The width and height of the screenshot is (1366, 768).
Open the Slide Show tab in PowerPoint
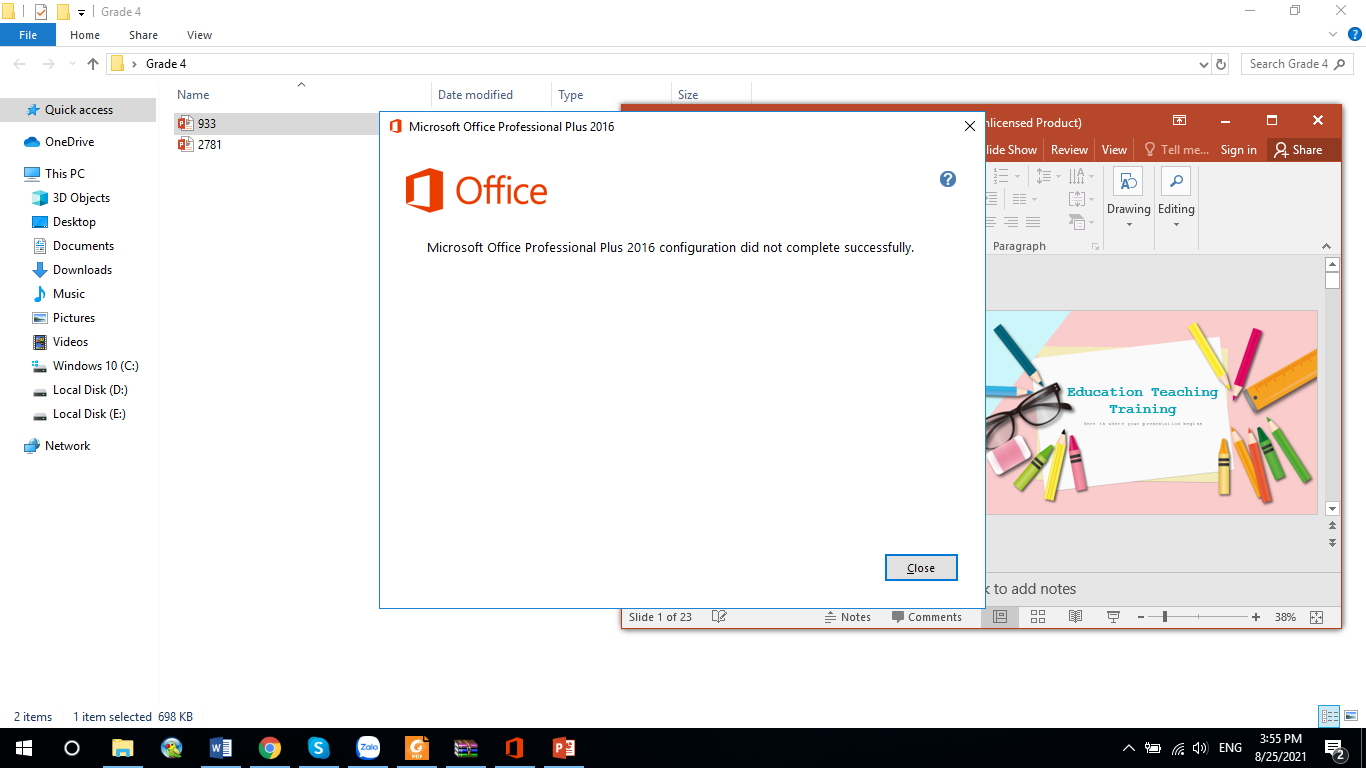tap(1012, 150)
